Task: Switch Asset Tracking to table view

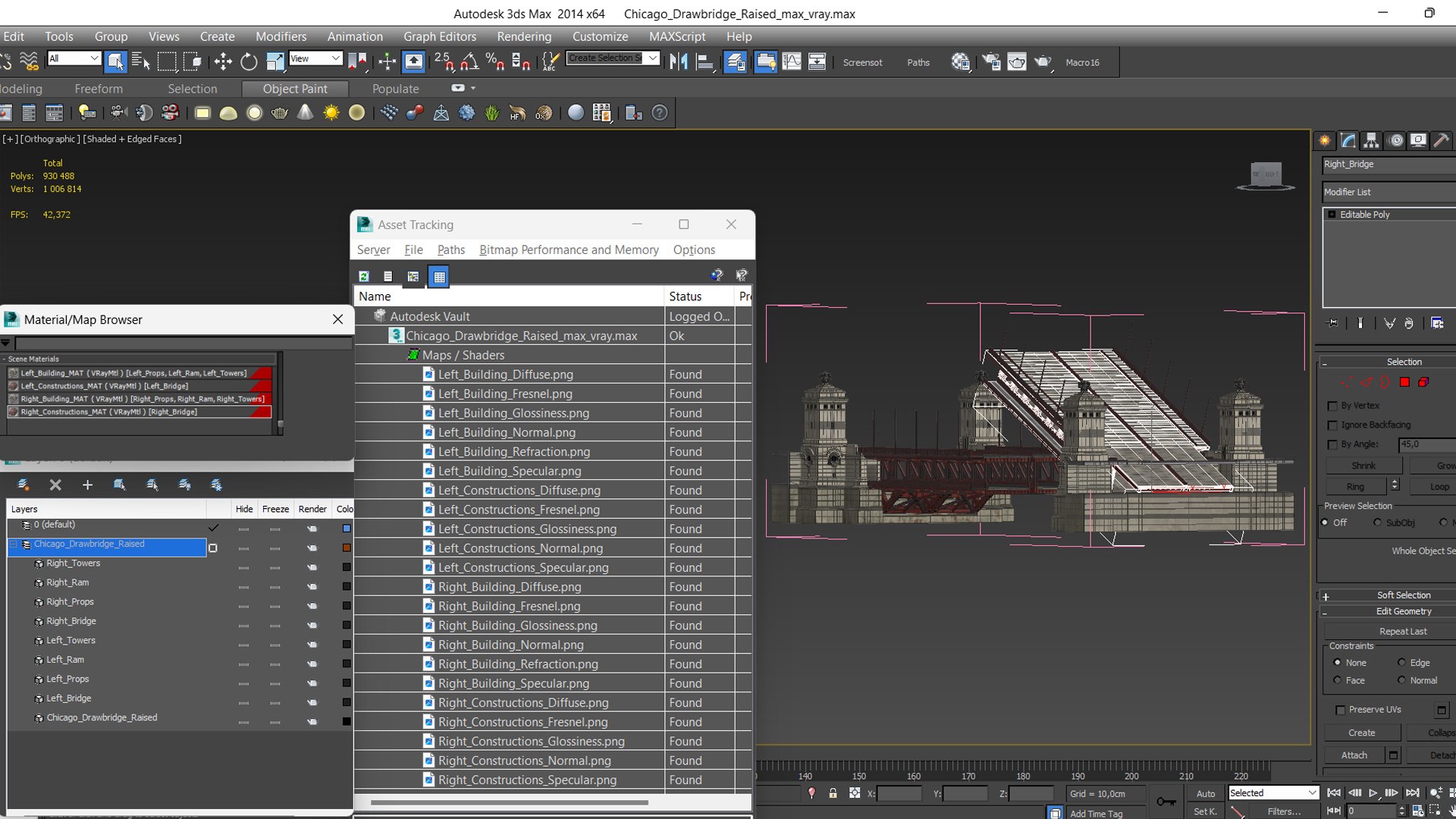Action: 439,276
